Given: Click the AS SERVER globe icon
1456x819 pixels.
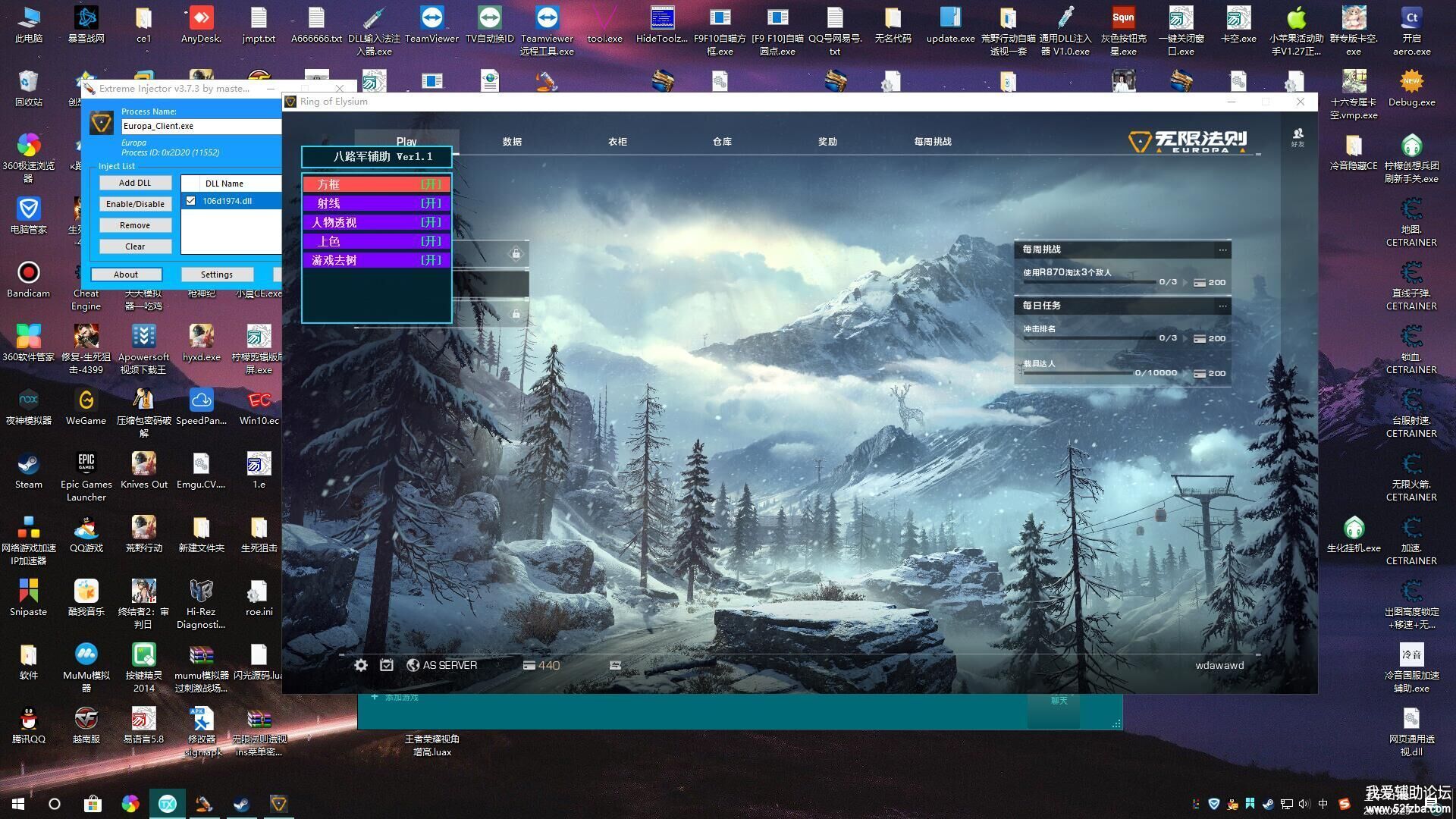Looking at the screenshot, I should tap(413, 665).
